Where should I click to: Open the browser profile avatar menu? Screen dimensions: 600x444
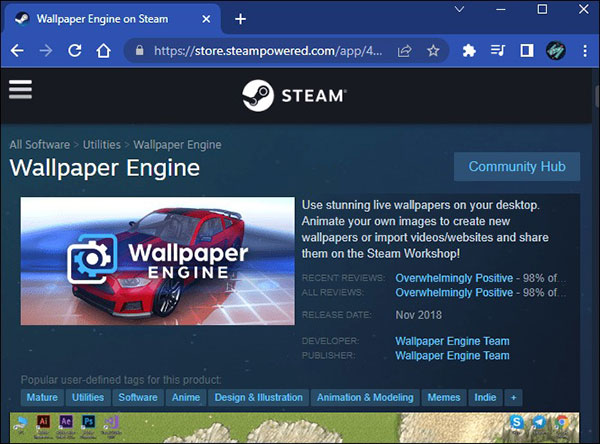(556, 50)
